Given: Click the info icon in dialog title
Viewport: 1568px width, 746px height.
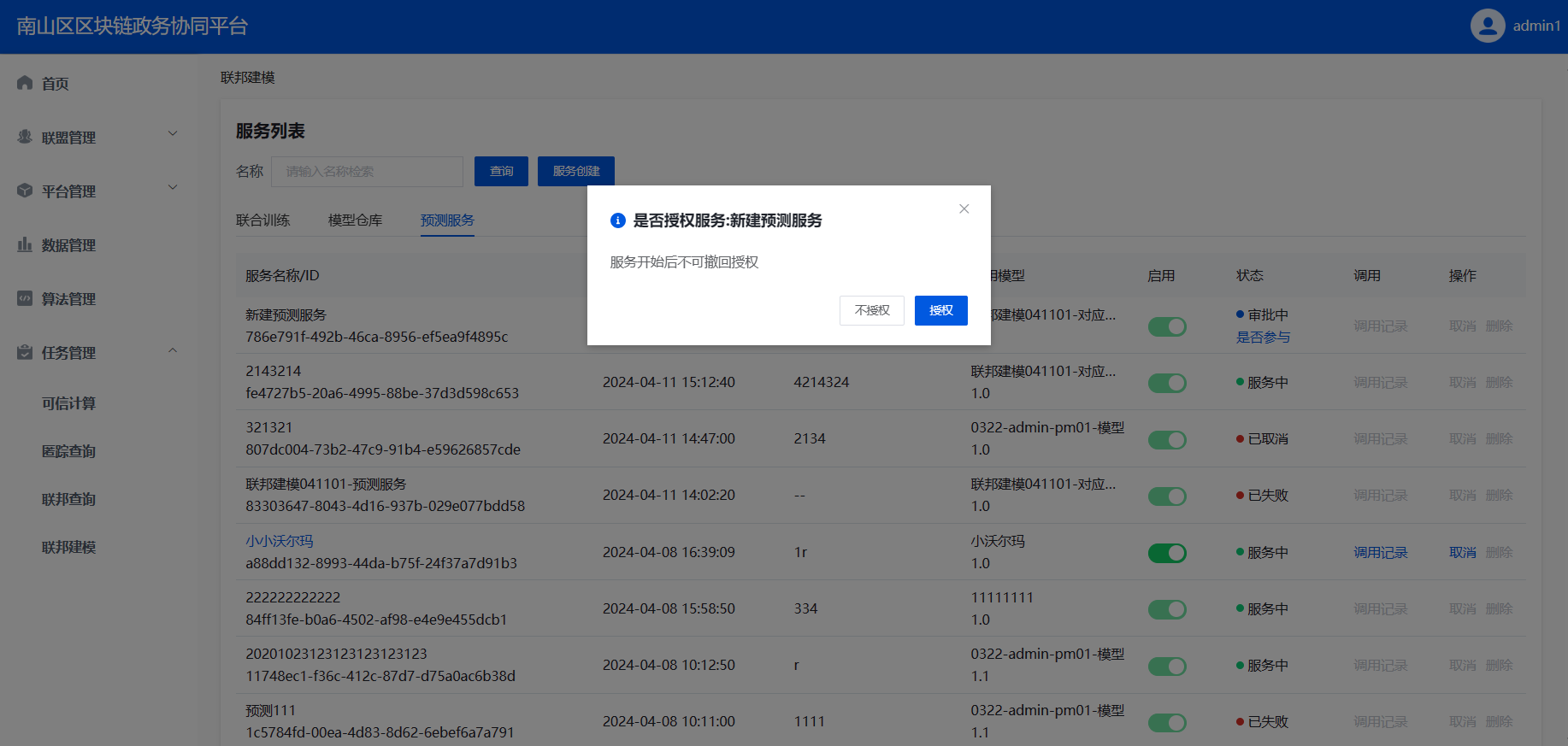Looking at the screenshot, I should [617, 220].
